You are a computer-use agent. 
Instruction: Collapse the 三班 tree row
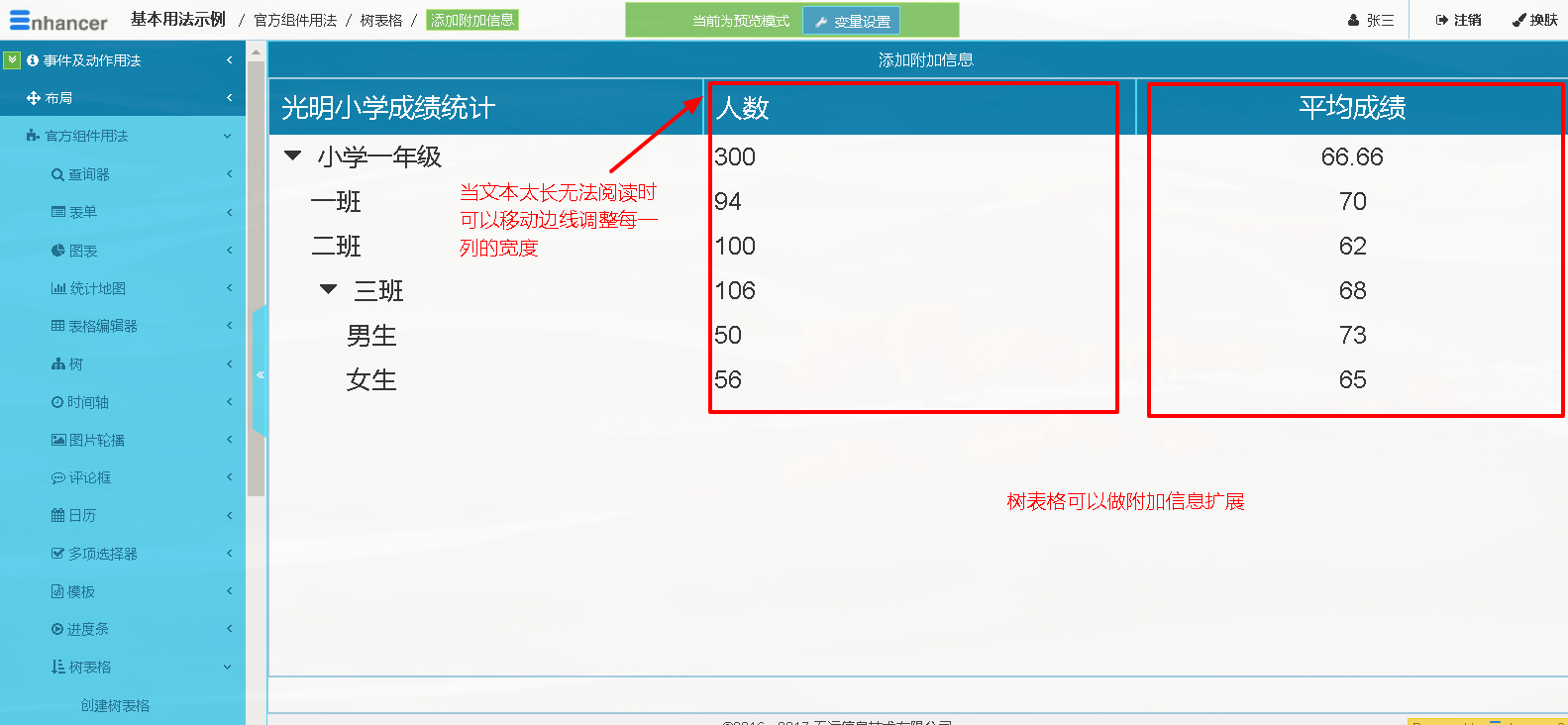[x=329, y=289]
